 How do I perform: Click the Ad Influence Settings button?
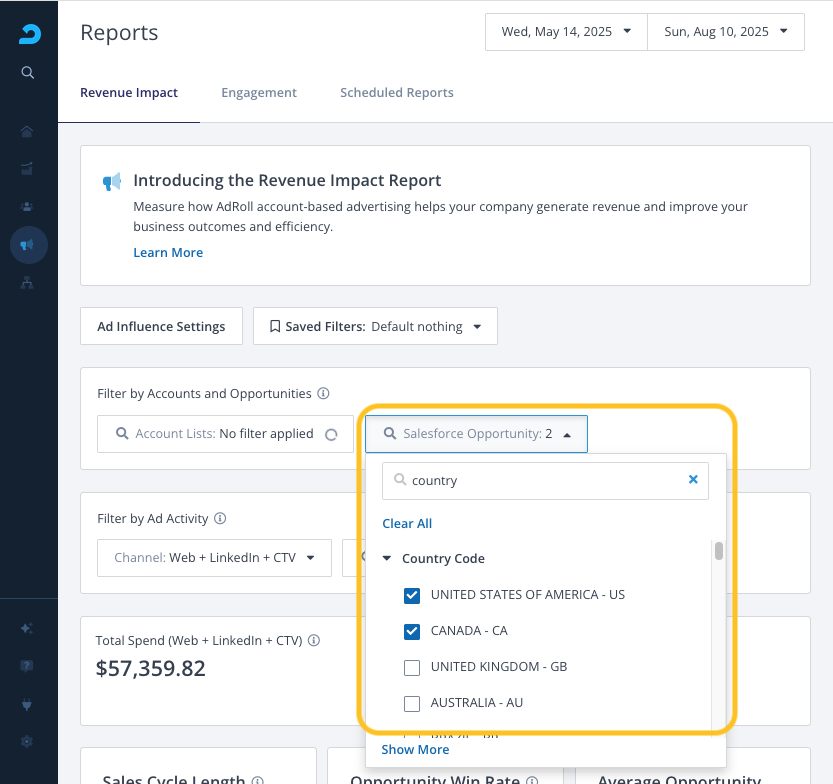click(x=161, y=326)
